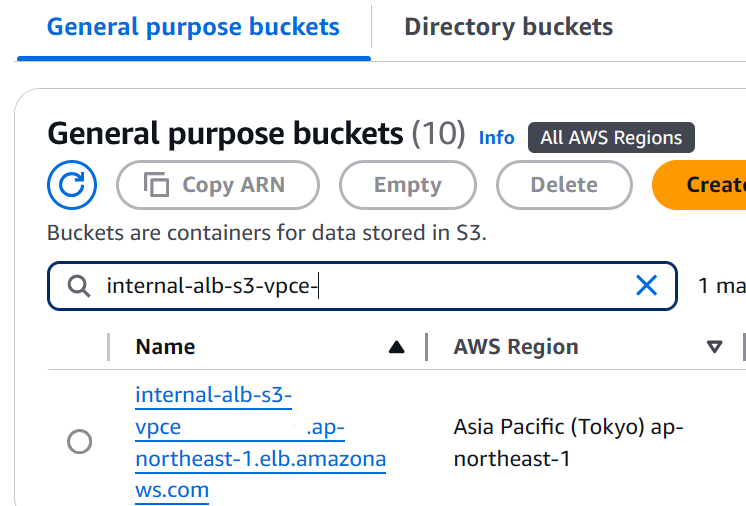Click the All AWS Regions badge
This screenshot has width=746, height=506.
pyautogui.click(x=611, y=138)
